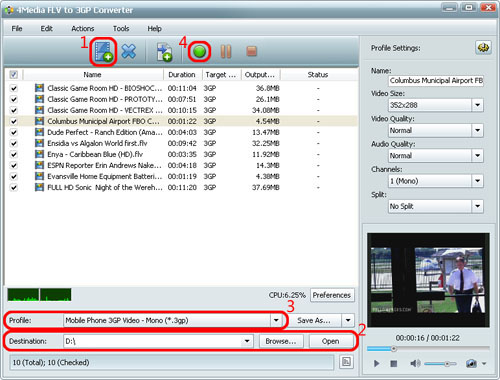Image resolution: width=500 pixels, height=380 pixels.
Task: Click the CPU usage graph
Action: point(39,295)
